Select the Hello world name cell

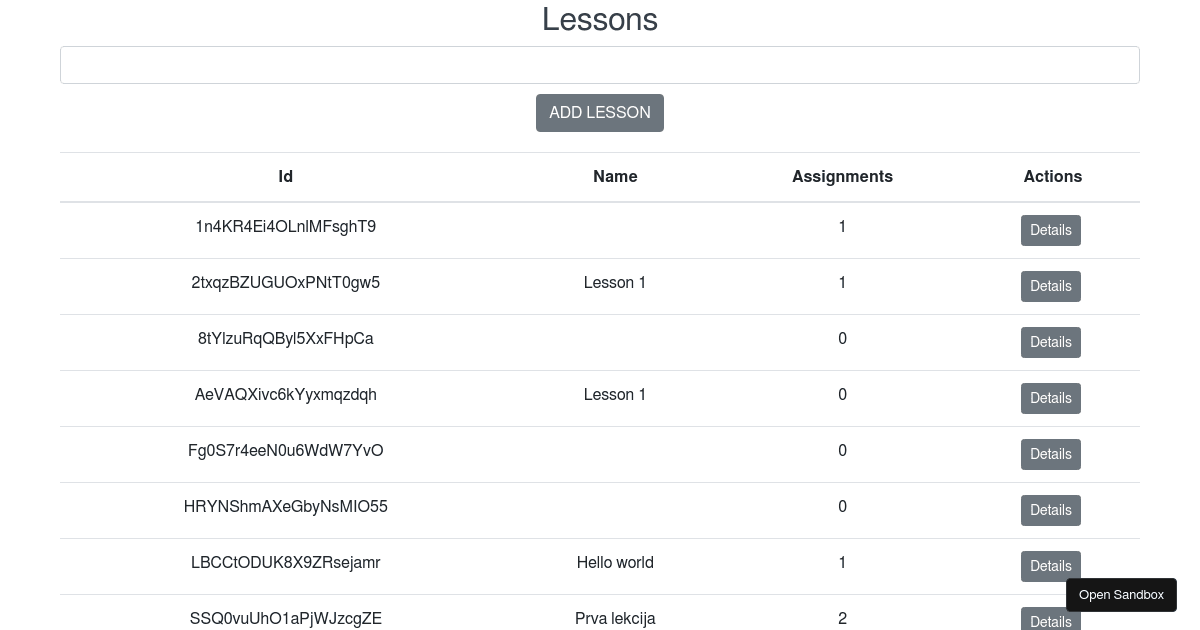[615, 563]
